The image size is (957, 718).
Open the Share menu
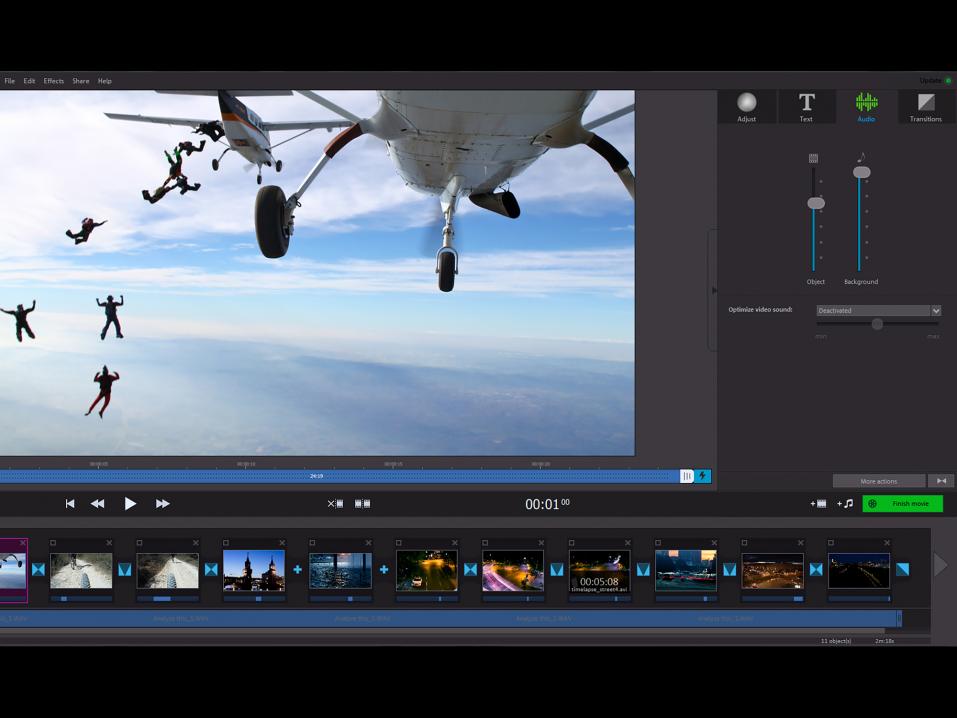pos(80,81)
